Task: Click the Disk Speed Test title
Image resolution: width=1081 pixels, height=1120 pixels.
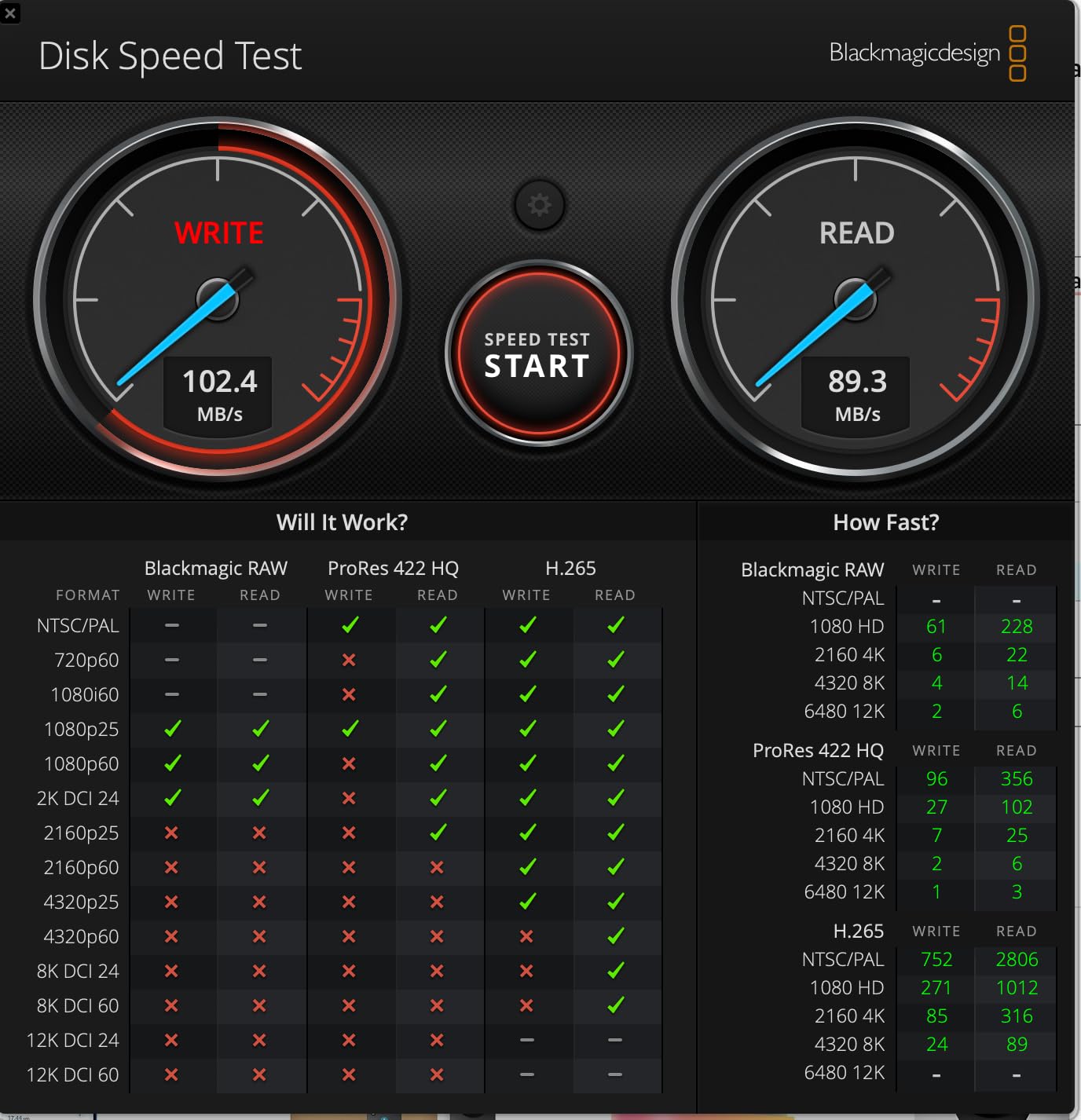Action: tap(170, 56)
